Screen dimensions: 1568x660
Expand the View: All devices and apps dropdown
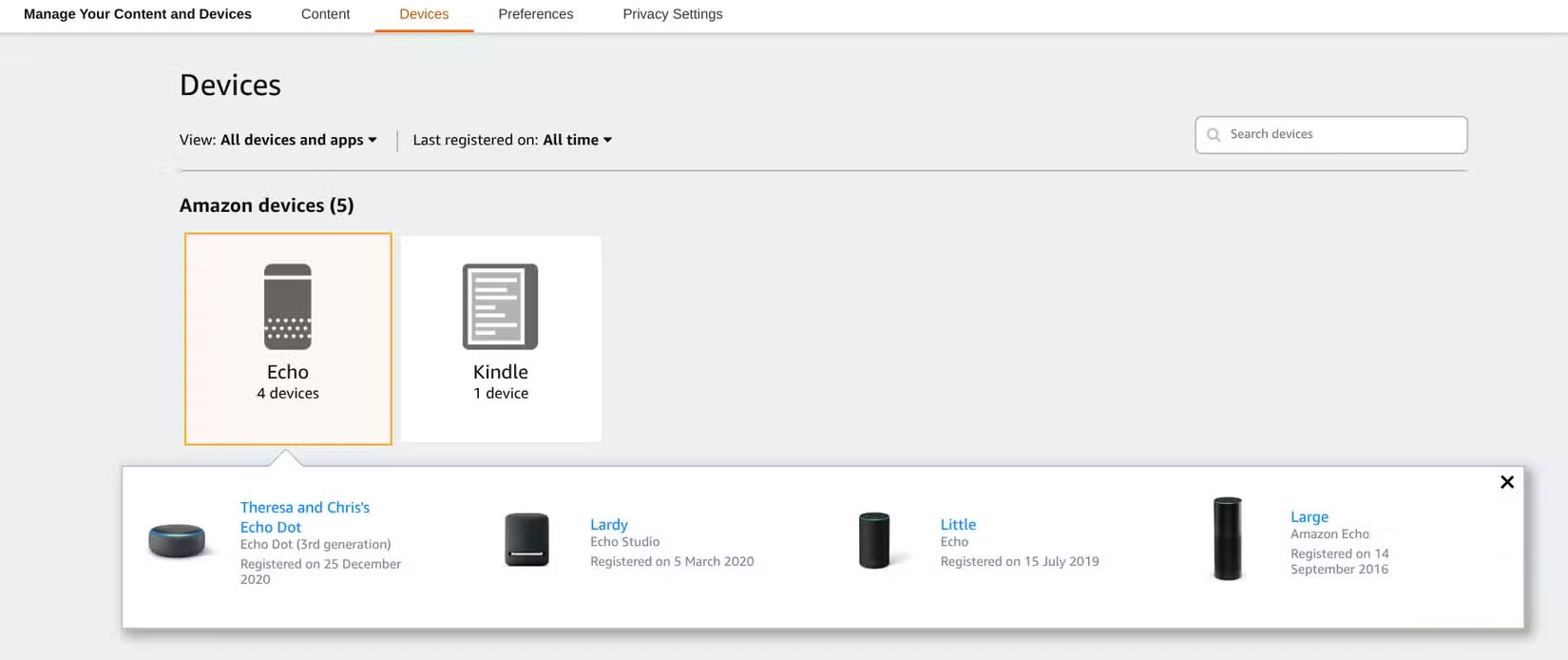(x=278, y=140)
